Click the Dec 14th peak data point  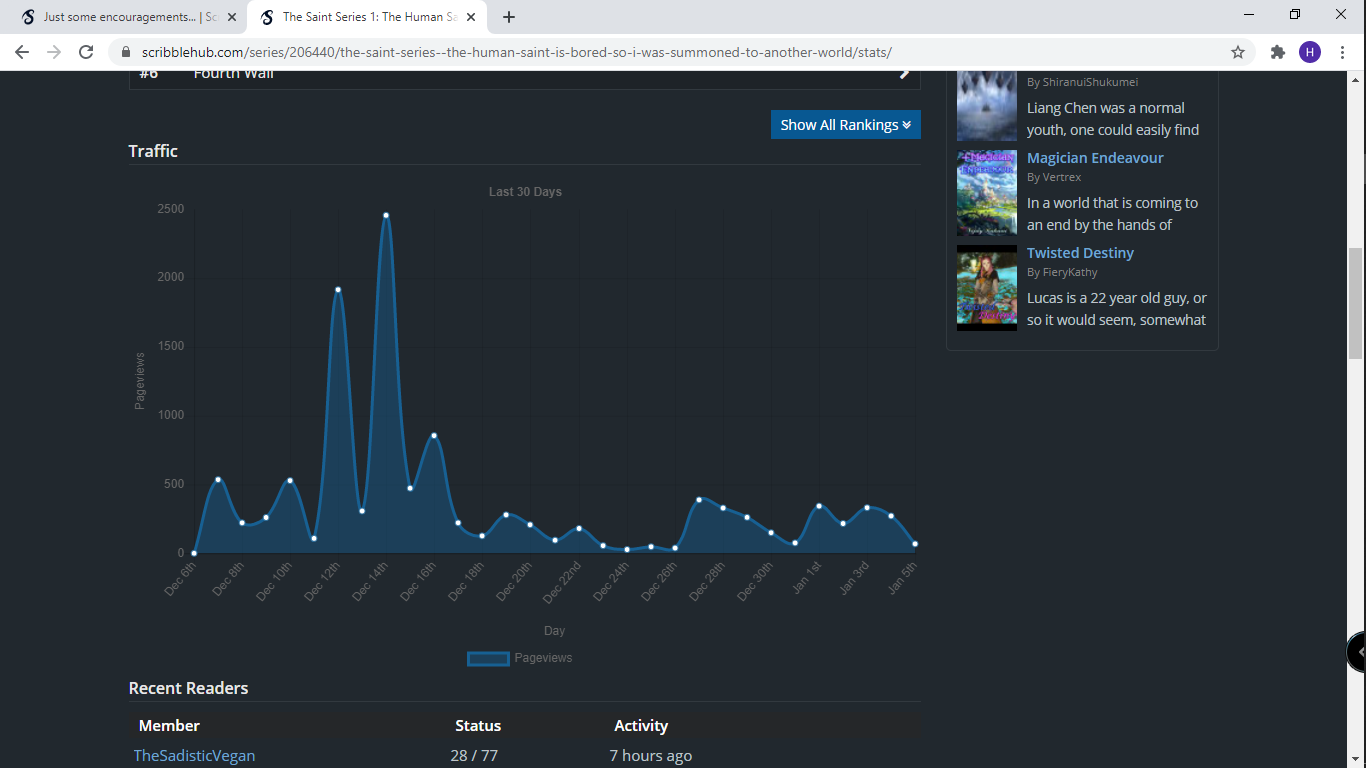(x=386, y=215)
